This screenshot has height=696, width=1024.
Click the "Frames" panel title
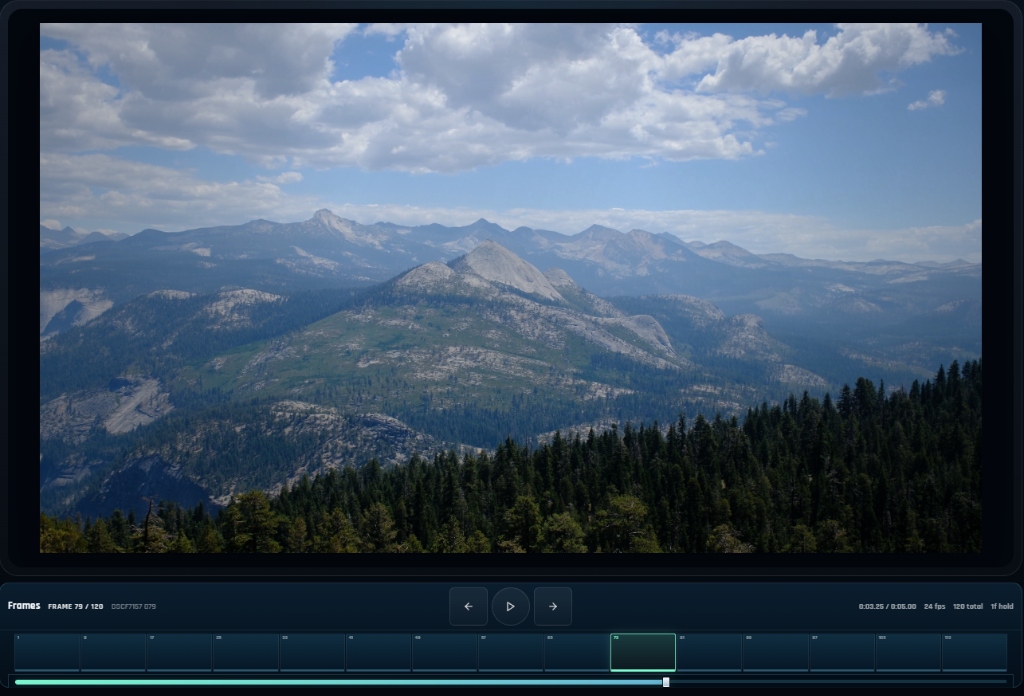click(24, 606)
